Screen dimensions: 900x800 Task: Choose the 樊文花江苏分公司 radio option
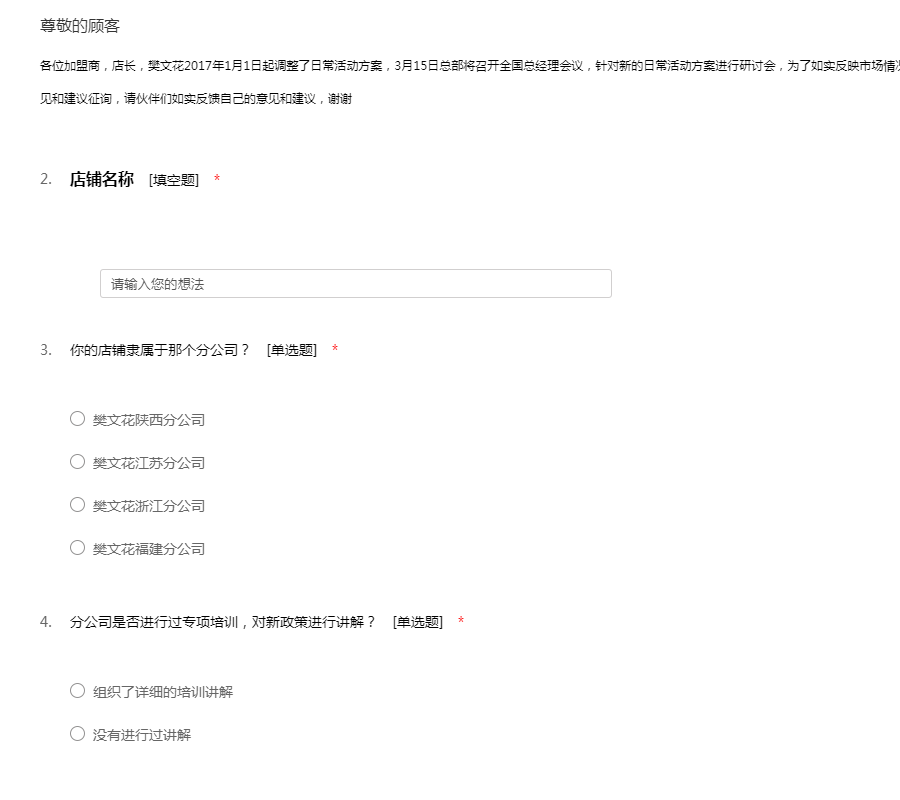coord(77,462)
